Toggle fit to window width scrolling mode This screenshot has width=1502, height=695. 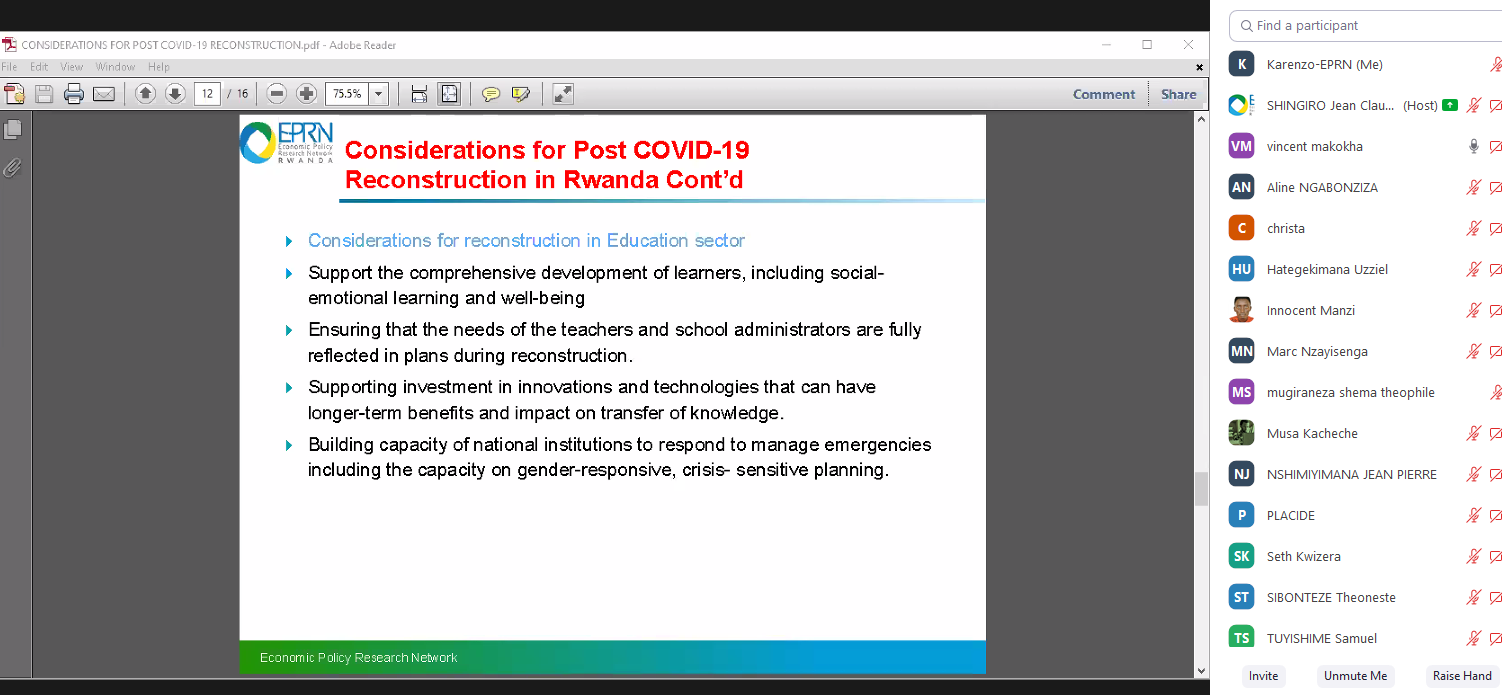[x=419, y=94]
